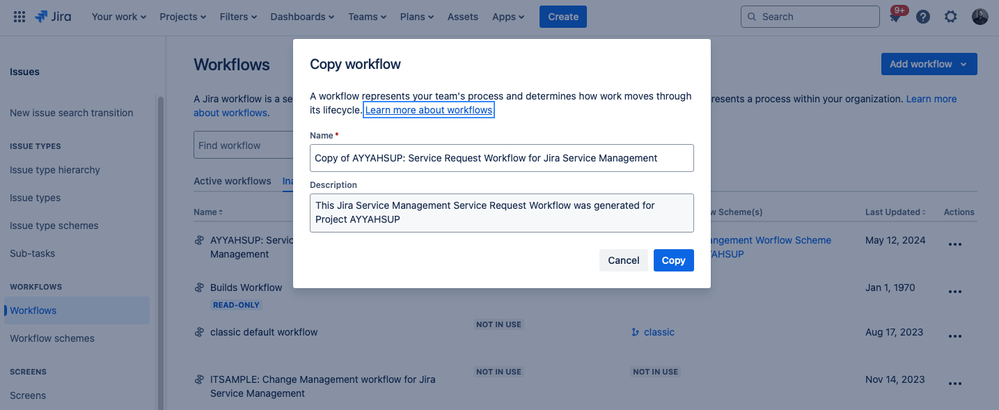Expand the Teams menu

tap(368, 17)
